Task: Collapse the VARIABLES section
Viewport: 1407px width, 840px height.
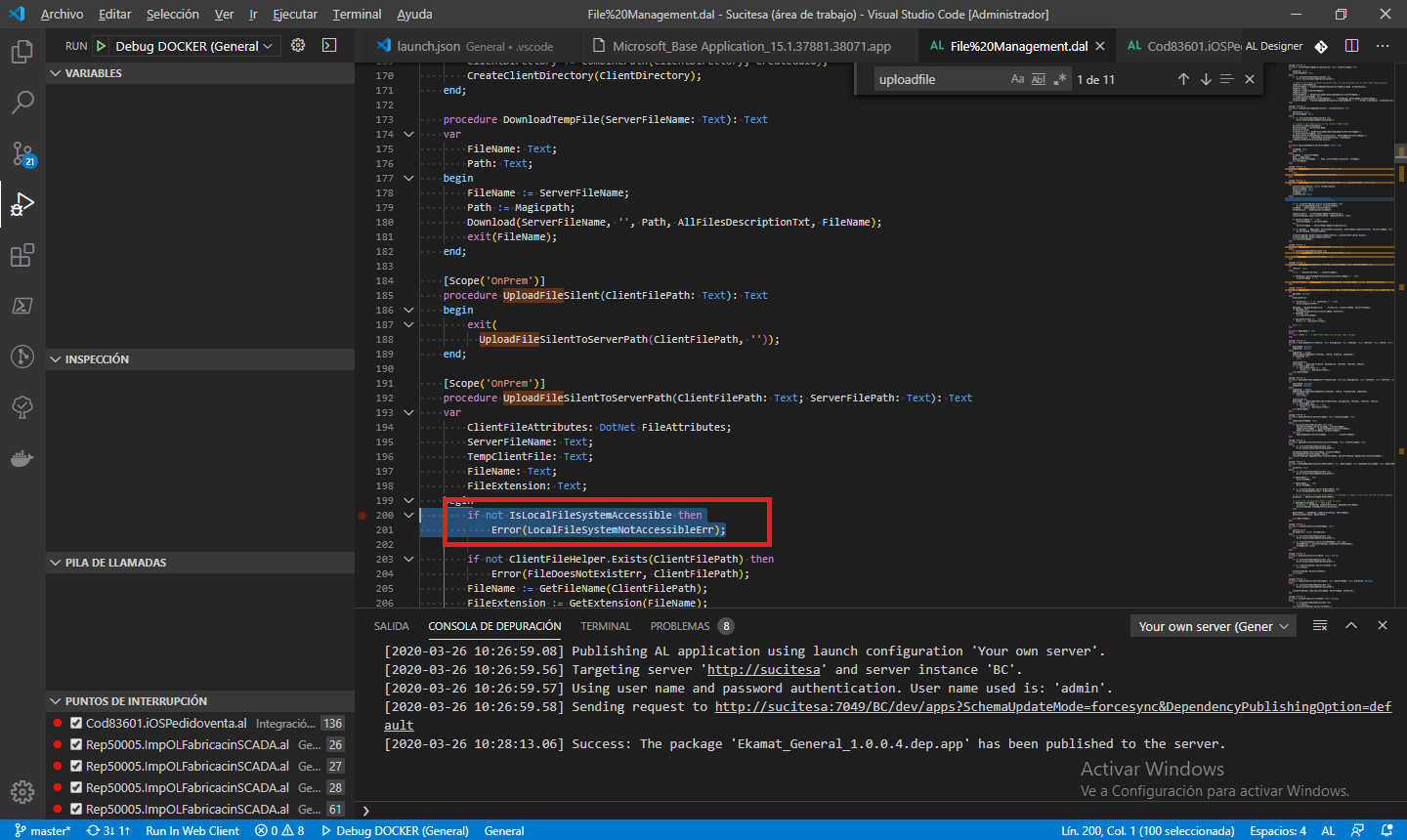Action: [x=55, y=72]
